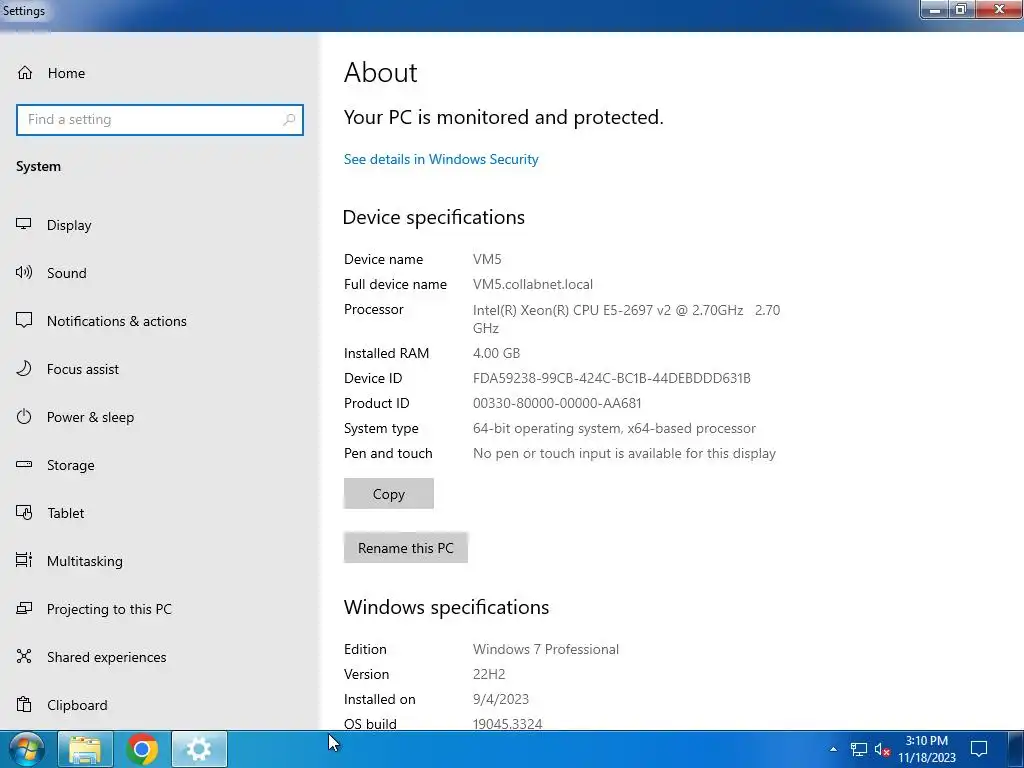This screenshot has height=768, width=1024.
Task: Click the Windows specifications heading
Action: click(447, 607)
